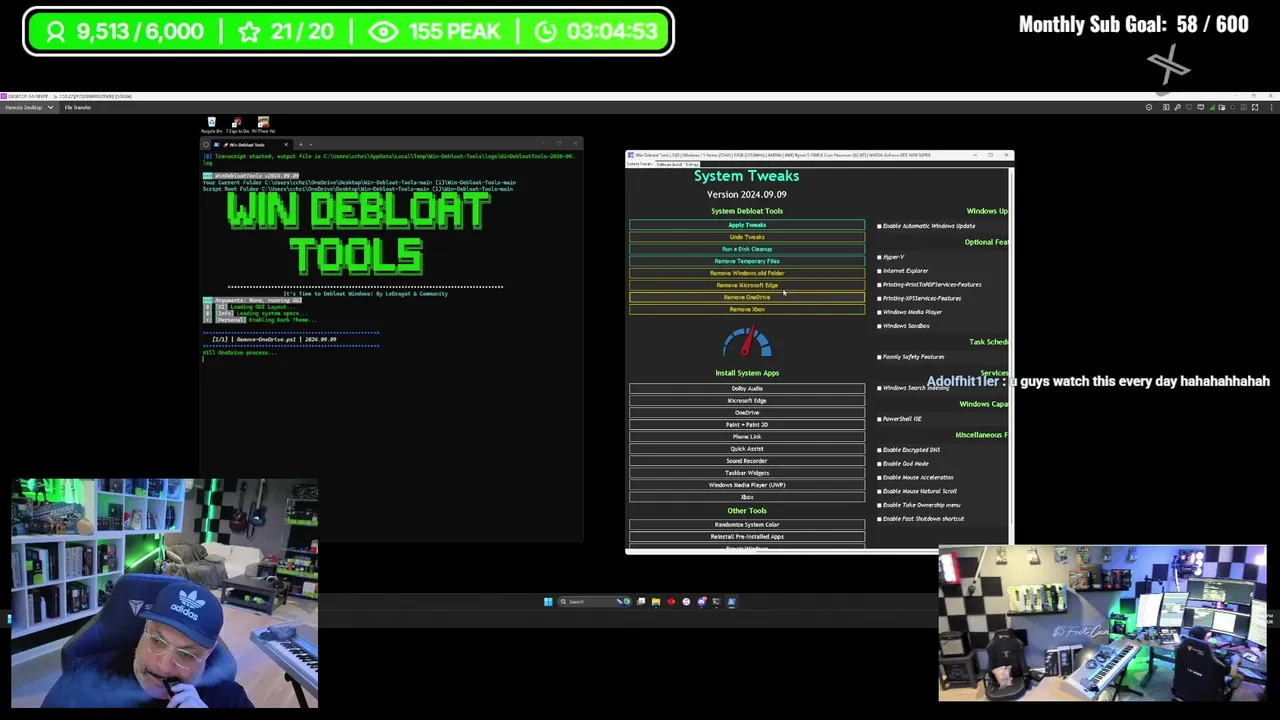Image resolution: width=1280 pixels, height=720 pixels.
Task: Toggle Enable Mouse Acceleration checkbox
Action: tap(880, 478)
